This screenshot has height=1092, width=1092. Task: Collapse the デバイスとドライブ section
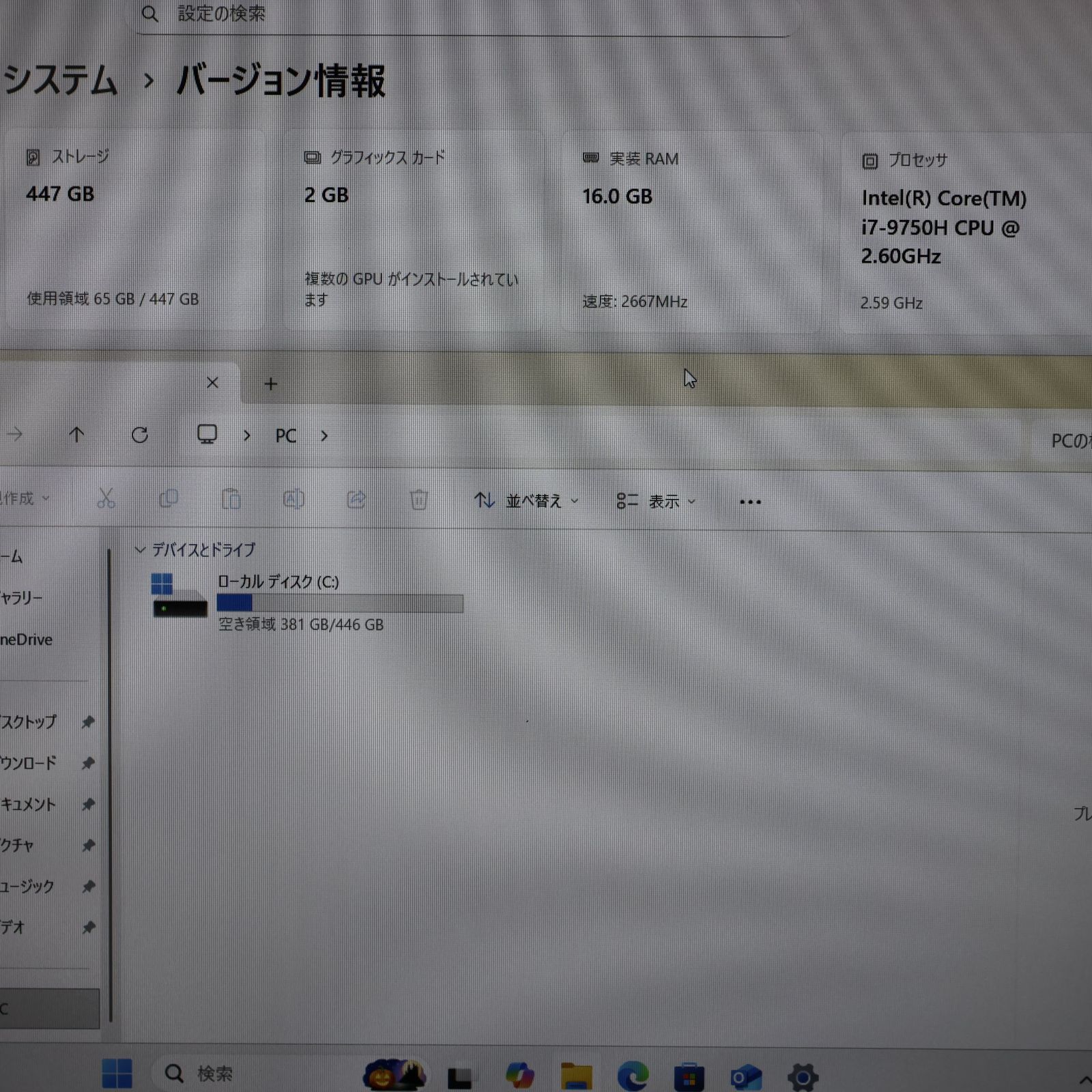[x=141, y=550]
